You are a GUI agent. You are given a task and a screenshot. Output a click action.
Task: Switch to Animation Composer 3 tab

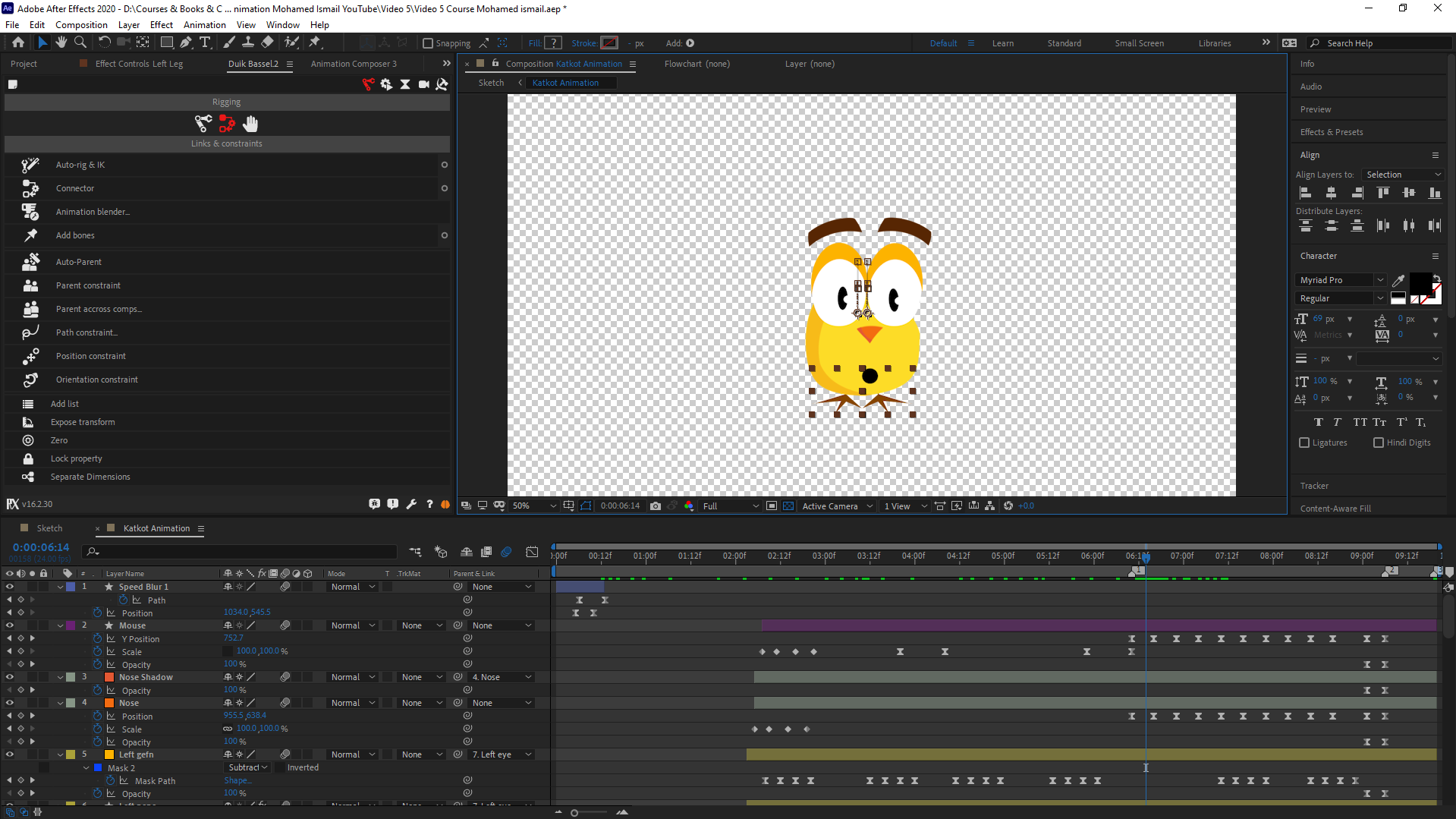(354, 64)
